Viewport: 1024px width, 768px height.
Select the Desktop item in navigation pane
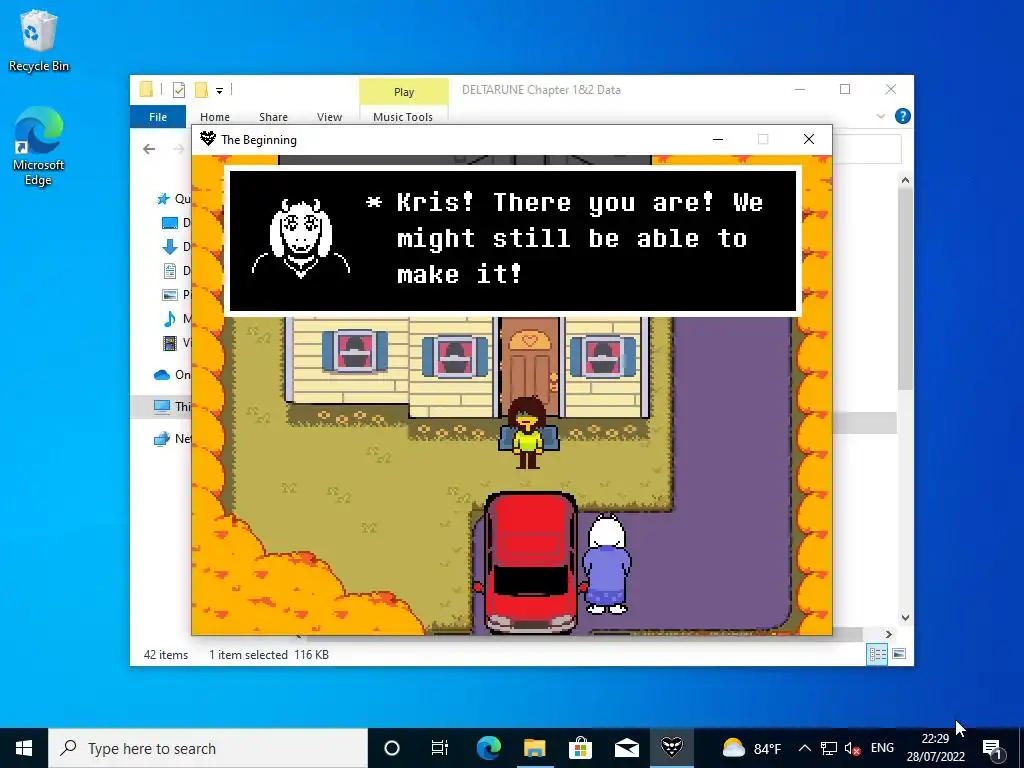(x=175, y=223)
